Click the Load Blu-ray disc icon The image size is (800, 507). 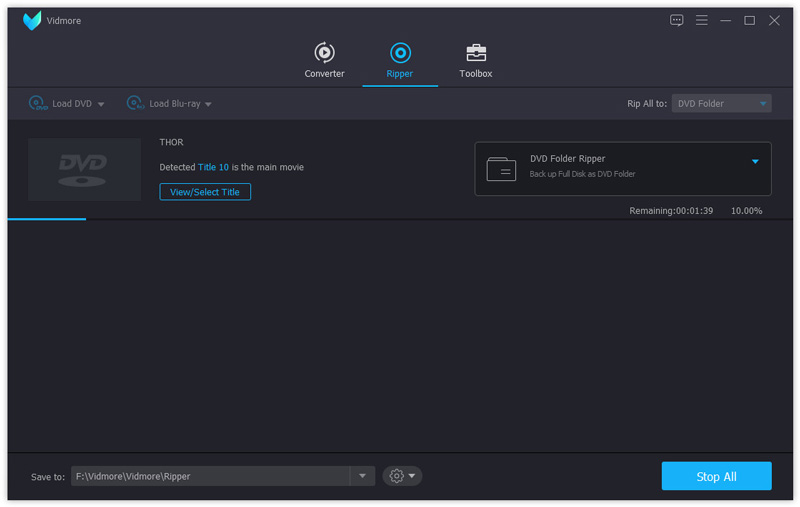pyautogui.click(x=135, y=103)
